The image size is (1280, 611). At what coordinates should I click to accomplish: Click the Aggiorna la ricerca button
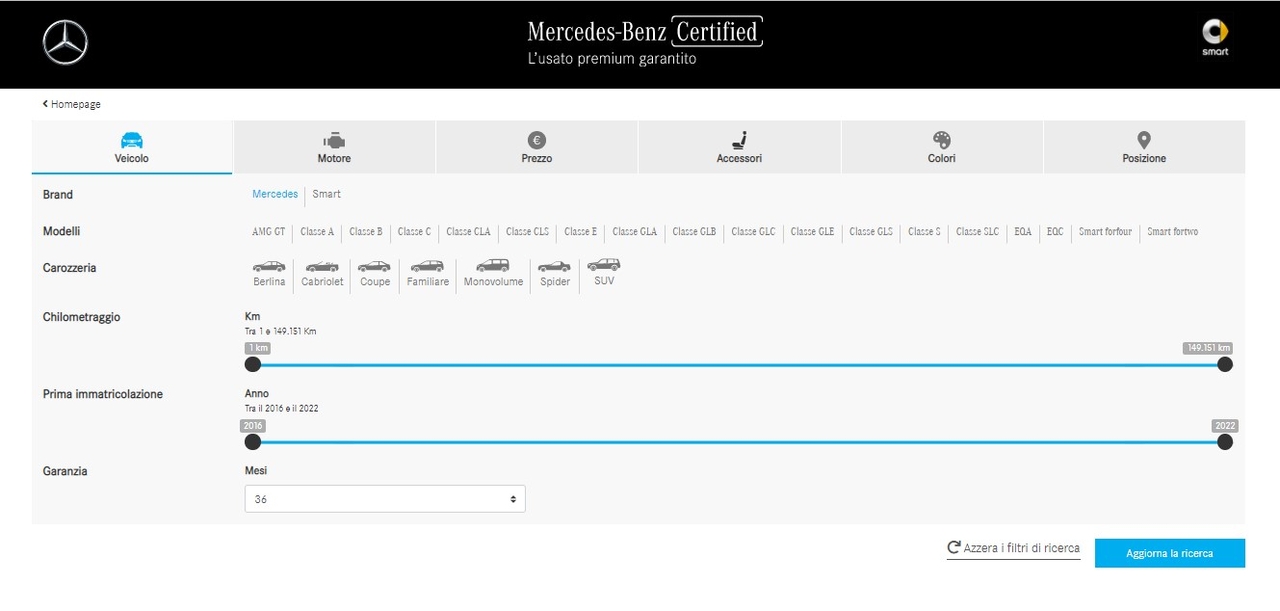pyautogui.click(x=1170, y=553)
